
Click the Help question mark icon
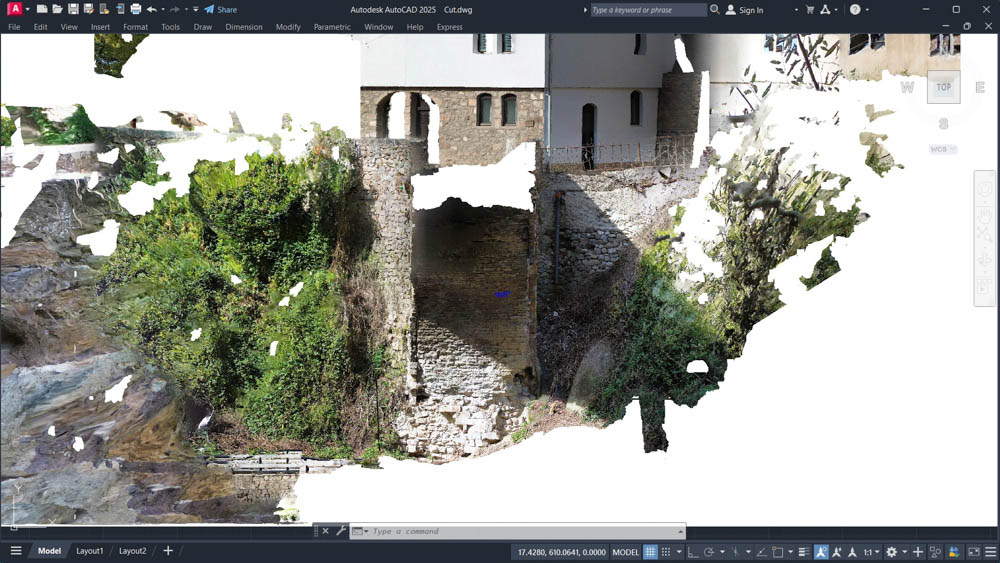(855, 10)
